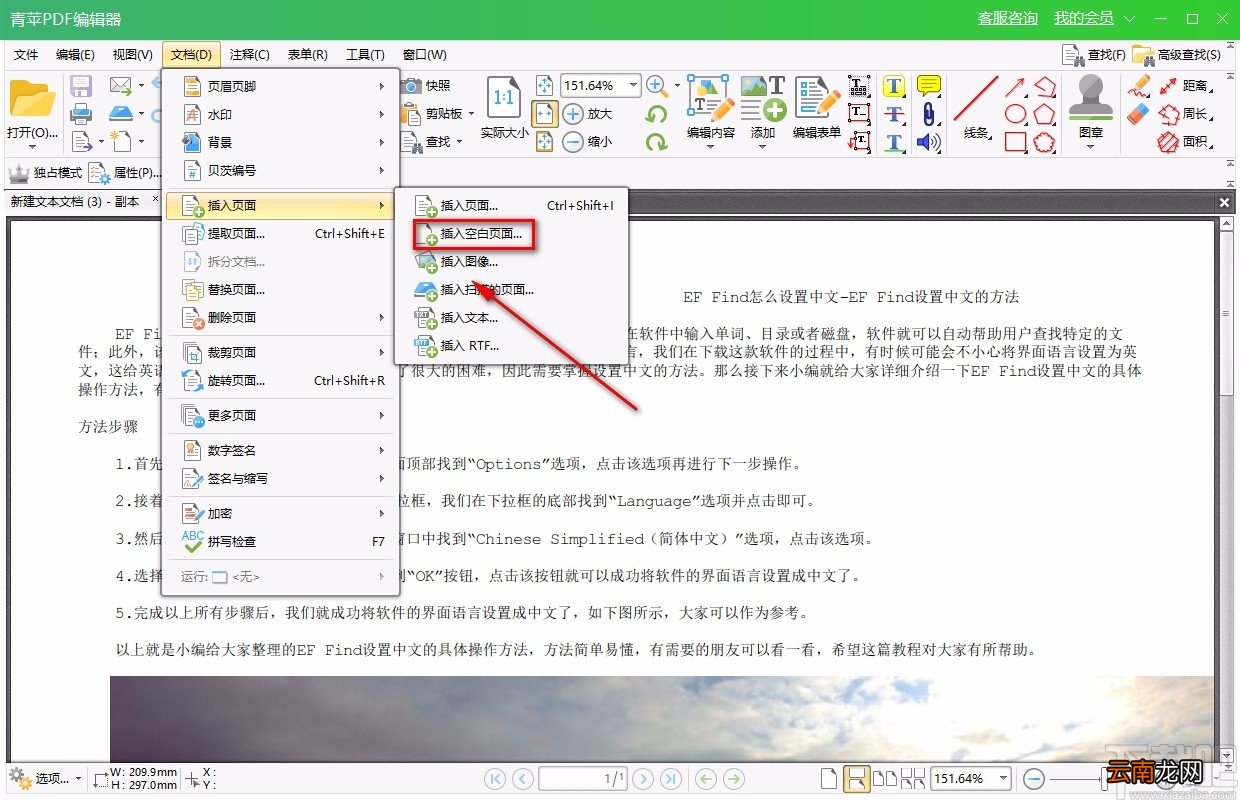Expand the Header and Footer (页眉页脚) submenu
Image resolution: width=1240 pixels, height=800 pixels.
281,87
